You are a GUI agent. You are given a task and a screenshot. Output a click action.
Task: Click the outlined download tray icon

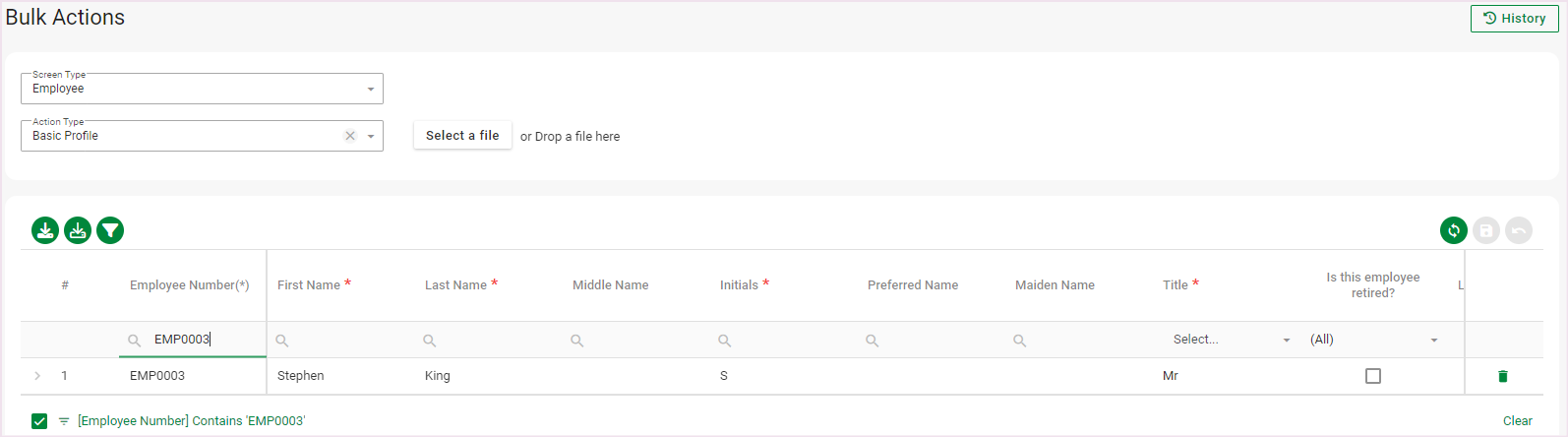point(78,230)
